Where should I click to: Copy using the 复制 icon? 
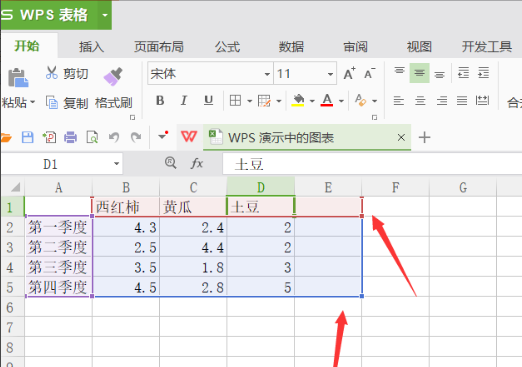coord(52,102)
